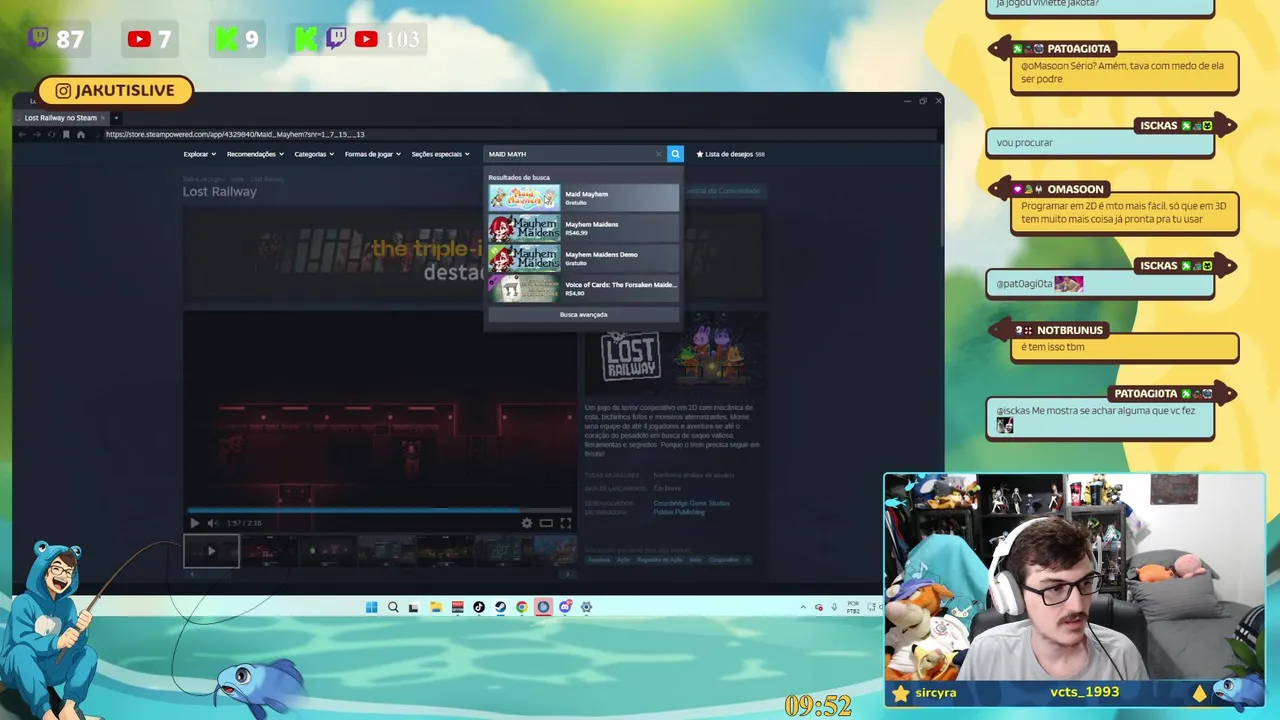Image resolution: width=1280 pixels, height=720 pixels.
Task: Click the Kick viewer count 9
Action: coord(238,39)
